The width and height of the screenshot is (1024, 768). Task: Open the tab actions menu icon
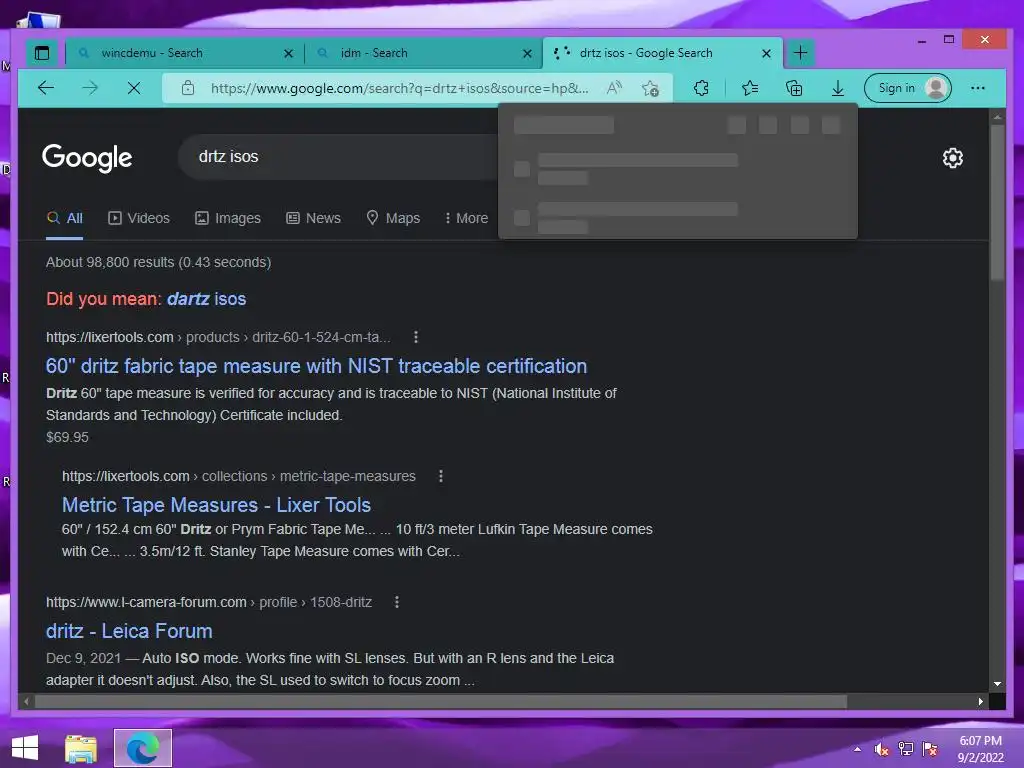[x=42, y=53]
